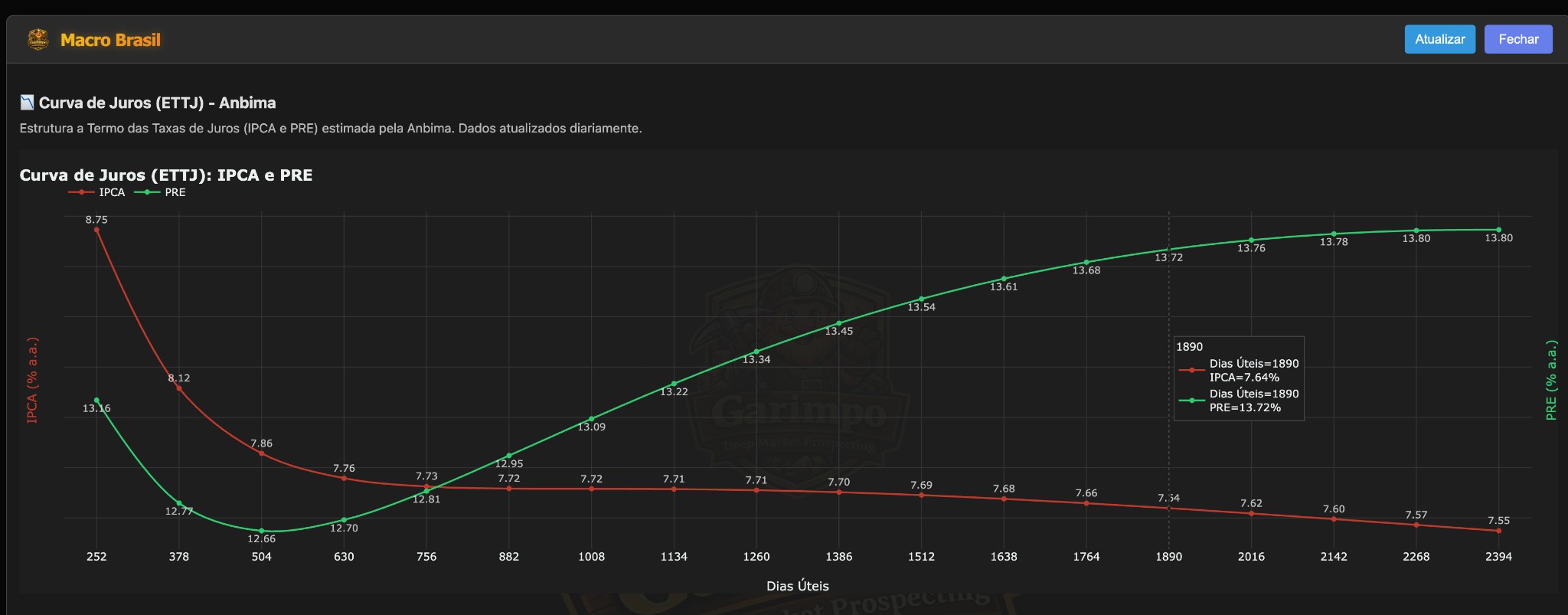The width and height of the screenshot is (1568, 615).
Task: Click the PRE 13.09 point at 1008
Action: 591,419
